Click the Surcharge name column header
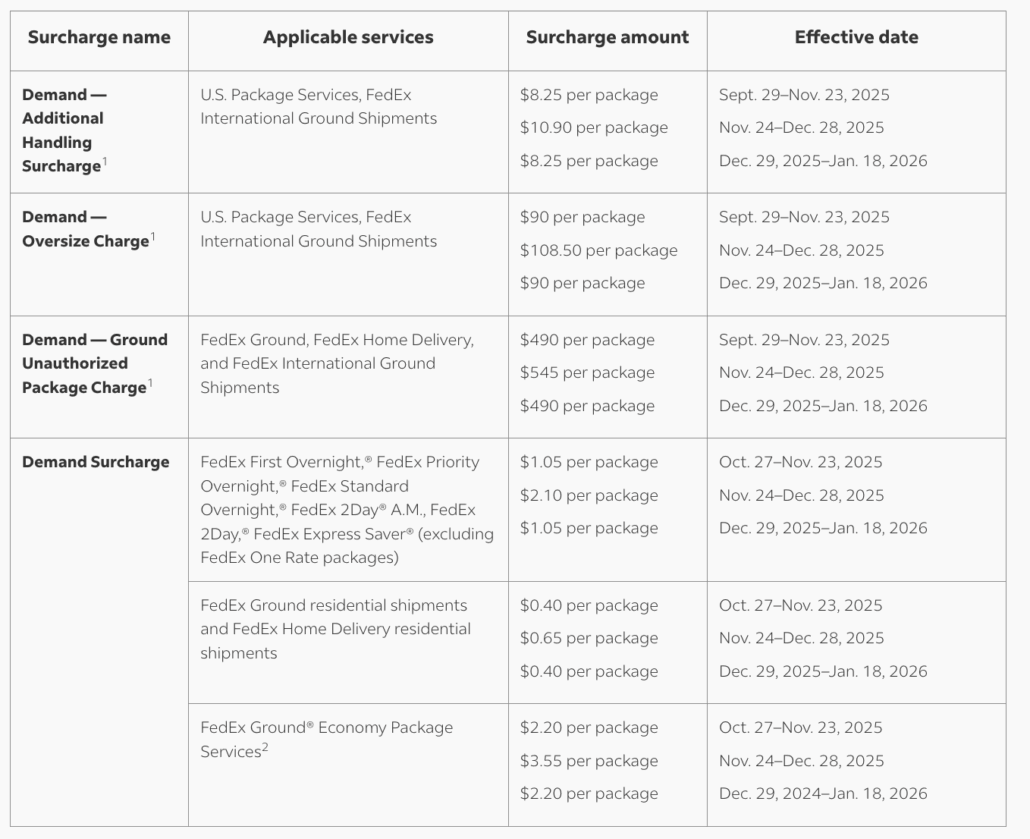The width and height of the screenshot is (1030, 839). pyautogui.click(x=99, y=38)
